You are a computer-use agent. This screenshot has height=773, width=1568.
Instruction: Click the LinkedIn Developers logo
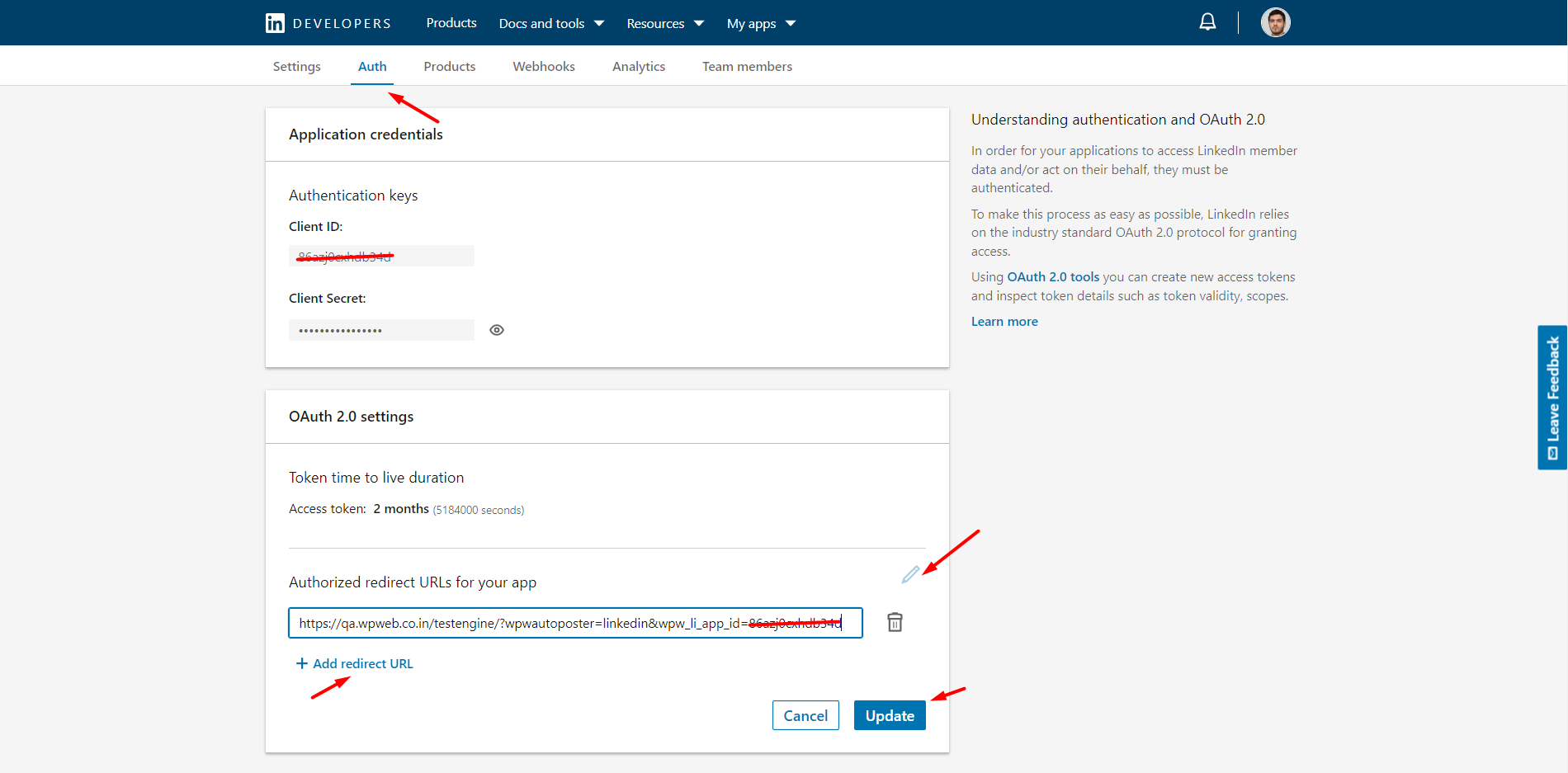(x=328, y=23)
